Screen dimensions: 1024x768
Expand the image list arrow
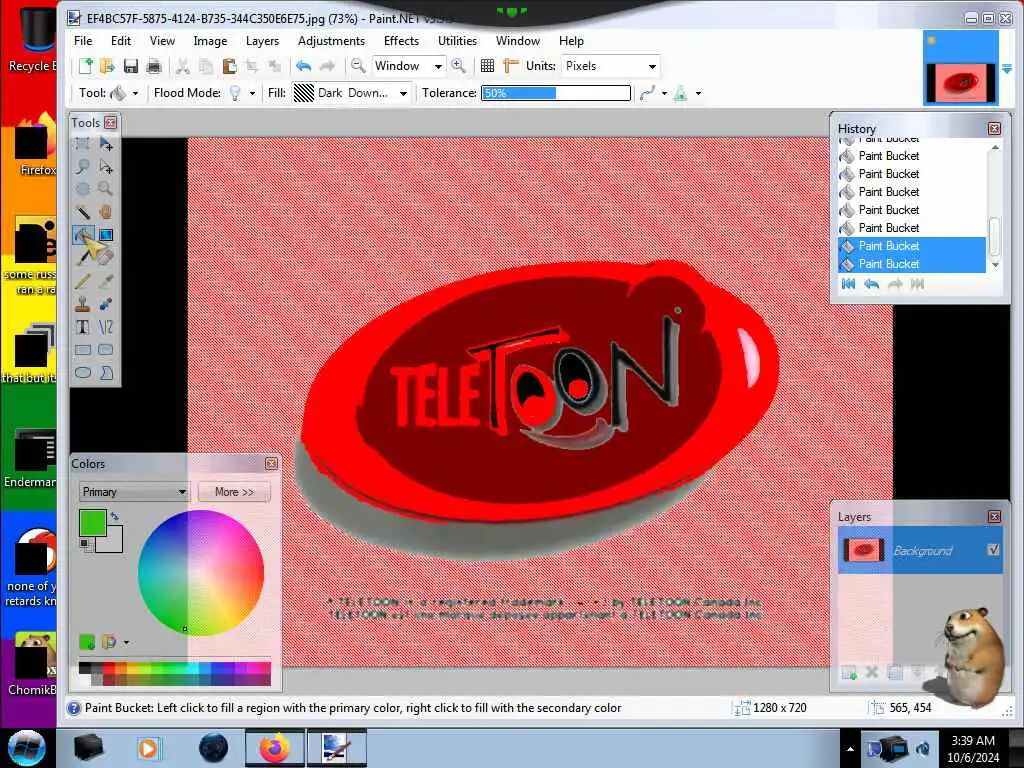[x=1006, y=69]
